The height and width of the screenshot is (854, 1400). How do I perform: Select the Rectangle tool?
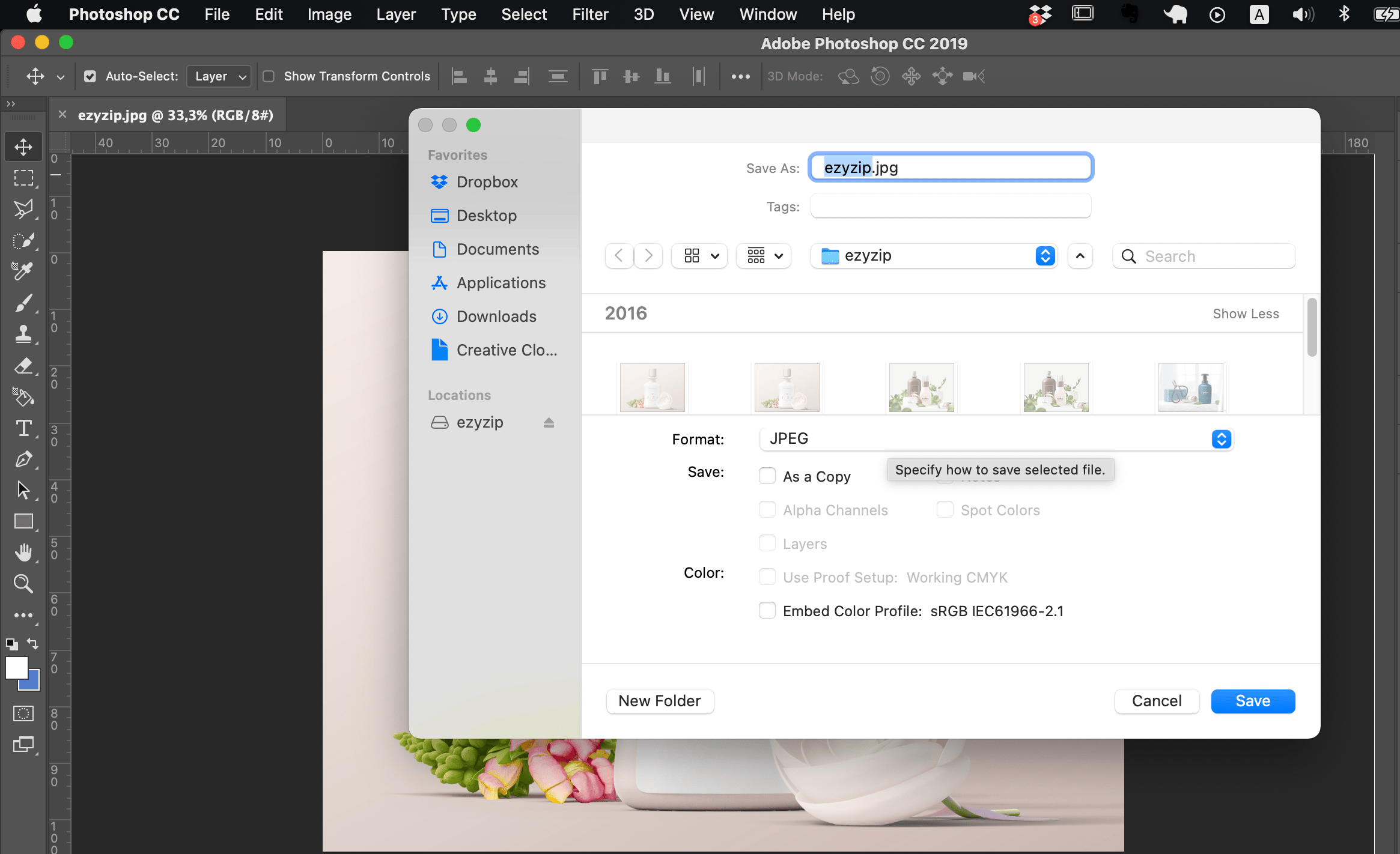pyautogui.click(x=24, y=521)
